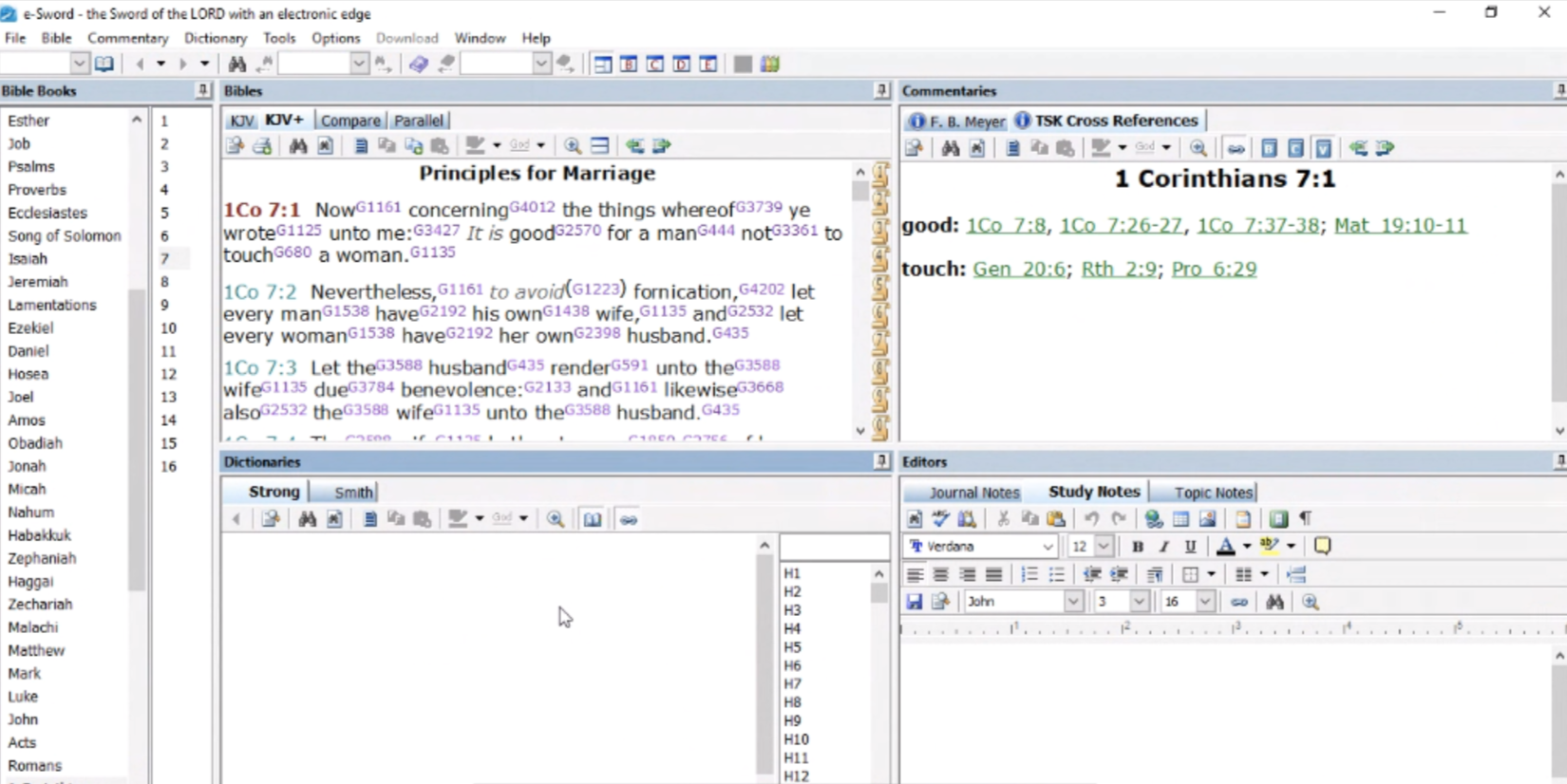Click green forward arrow icon in Bibles toolbar
The height and width of the screenshot is (784, 1567).
point(662,145)
